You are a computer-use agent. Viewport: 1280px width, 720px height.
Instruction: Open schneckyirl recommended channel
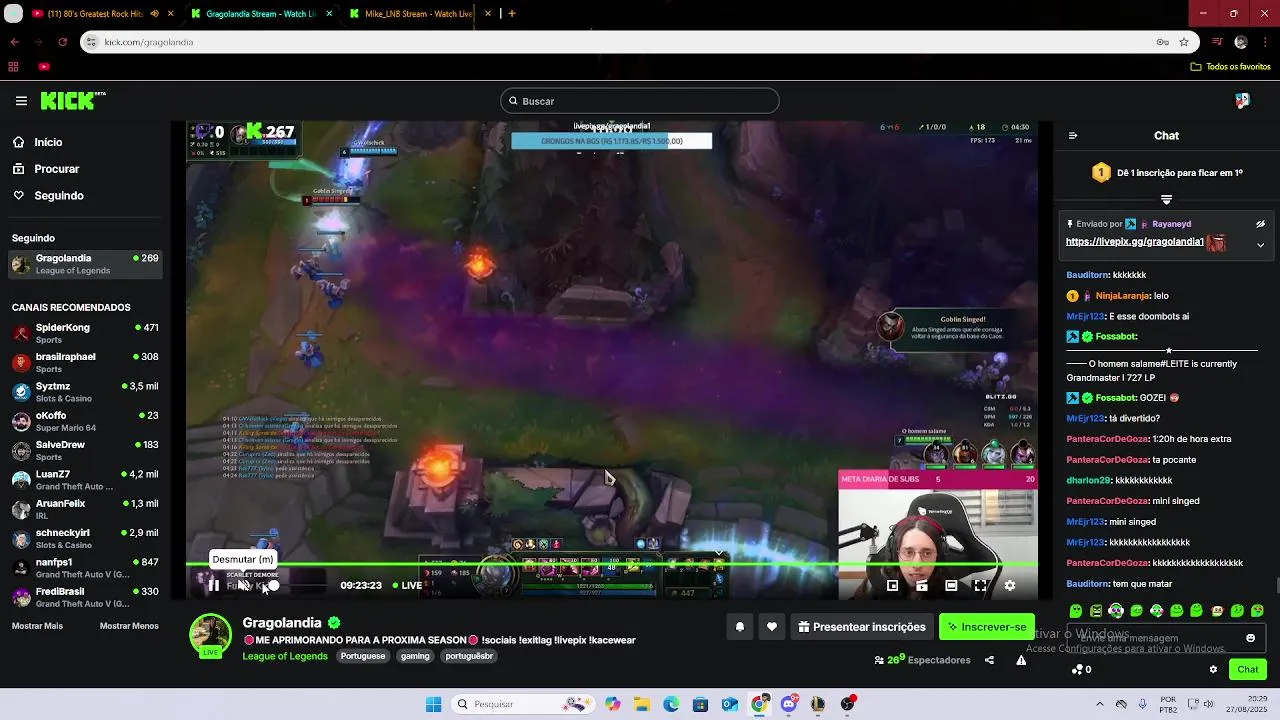(86, 538)
